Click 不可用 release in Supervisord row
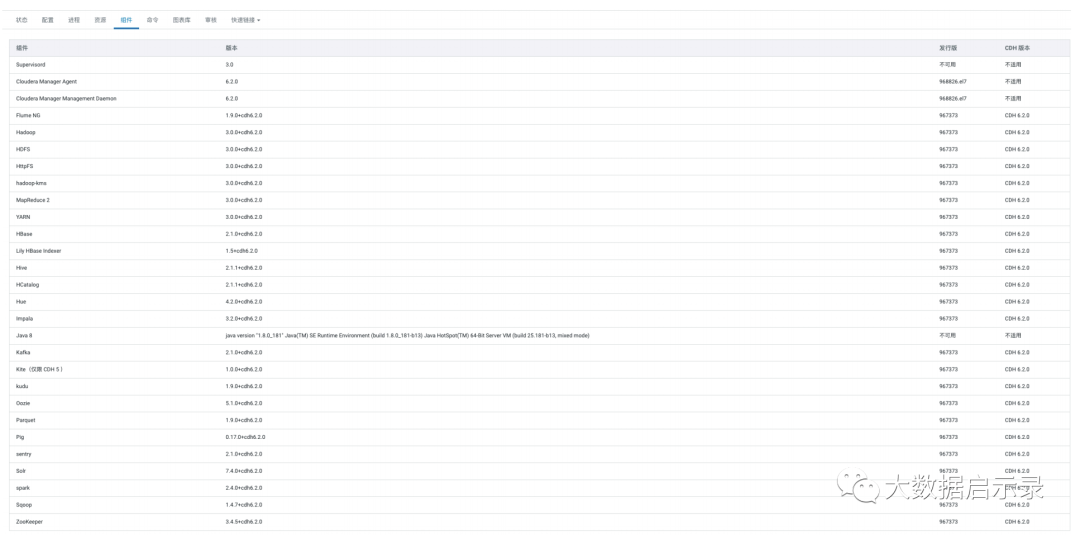The width and height of the screenshot is (1080, 535). pos(948,65)
